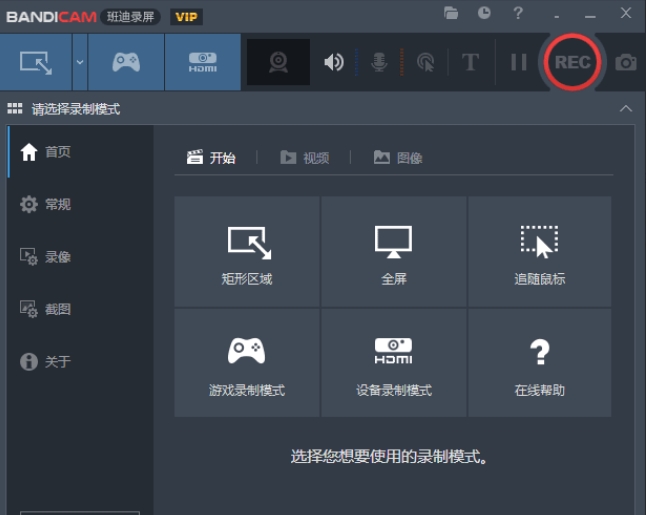Open help question mark in title bar
Viewport: 646px width, 515px height.
coord(518,13)
